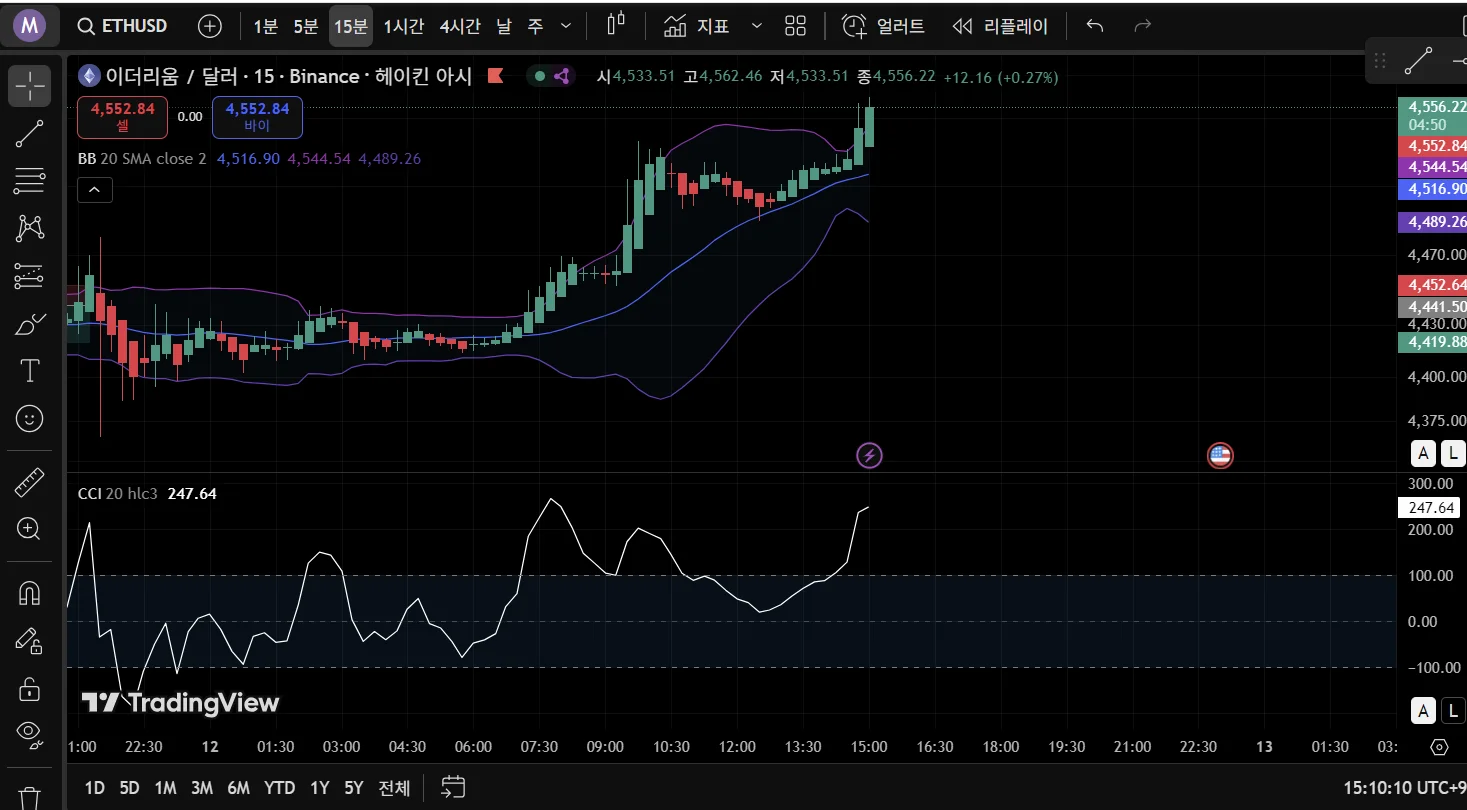Select the trend line drawing tool
The width and height of the screenshot is (1467, 810).
tap(30, 133)
